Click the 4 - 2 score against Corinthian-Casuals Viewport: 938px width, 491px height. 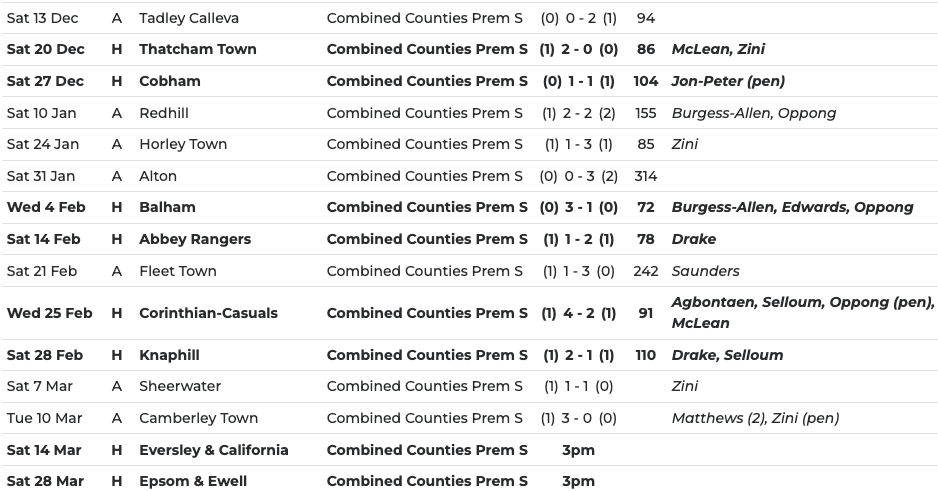click(579, 313)
